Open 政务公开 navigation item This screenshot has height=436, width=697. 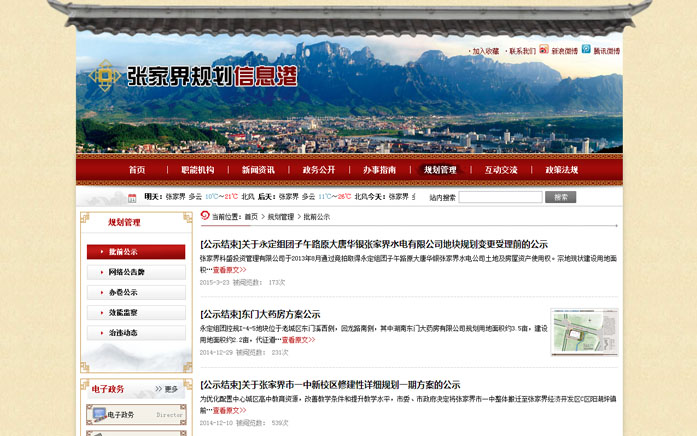coord(319,170)
